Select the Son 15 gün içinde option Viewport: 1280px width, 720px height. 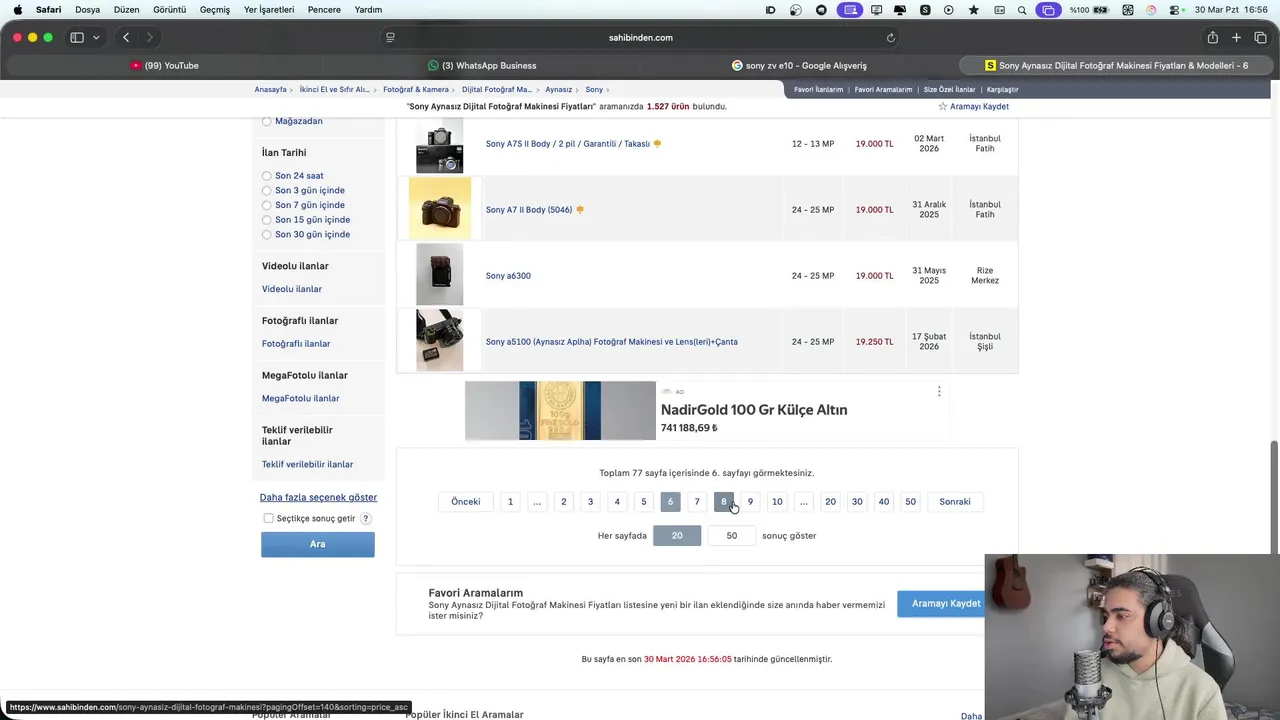[267, 220]
